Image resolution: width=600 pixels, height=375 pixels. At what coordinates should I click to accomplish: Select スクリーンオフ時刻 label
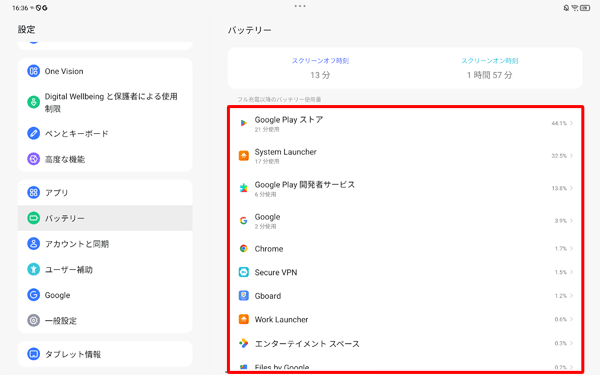pyautogui.click(x=320, y=60)
